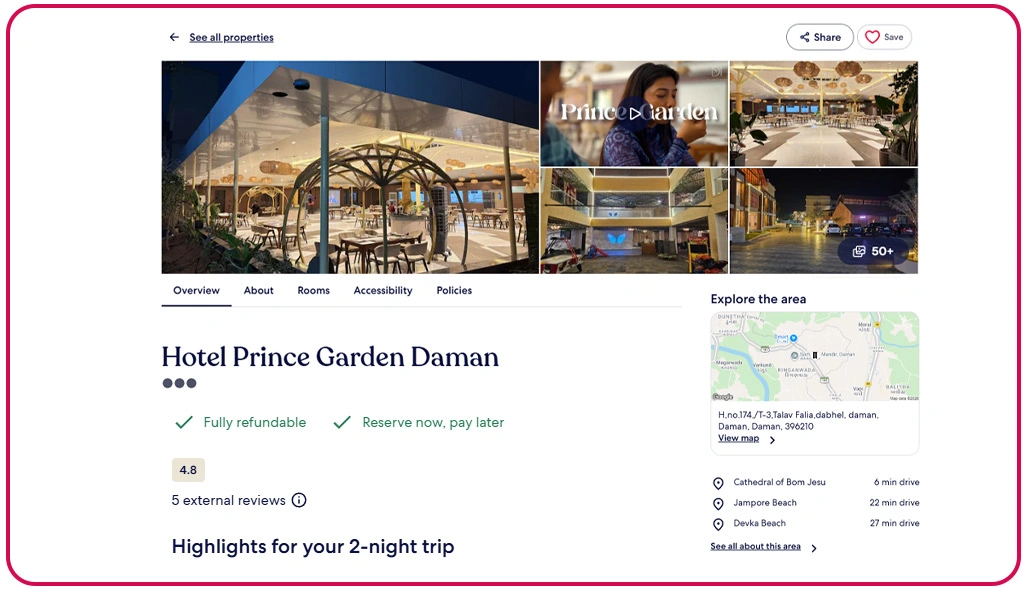Image resolution: width=1026 pixels, height=589 pixels.
Task: Open the View map link
Action: pos(738,438)
